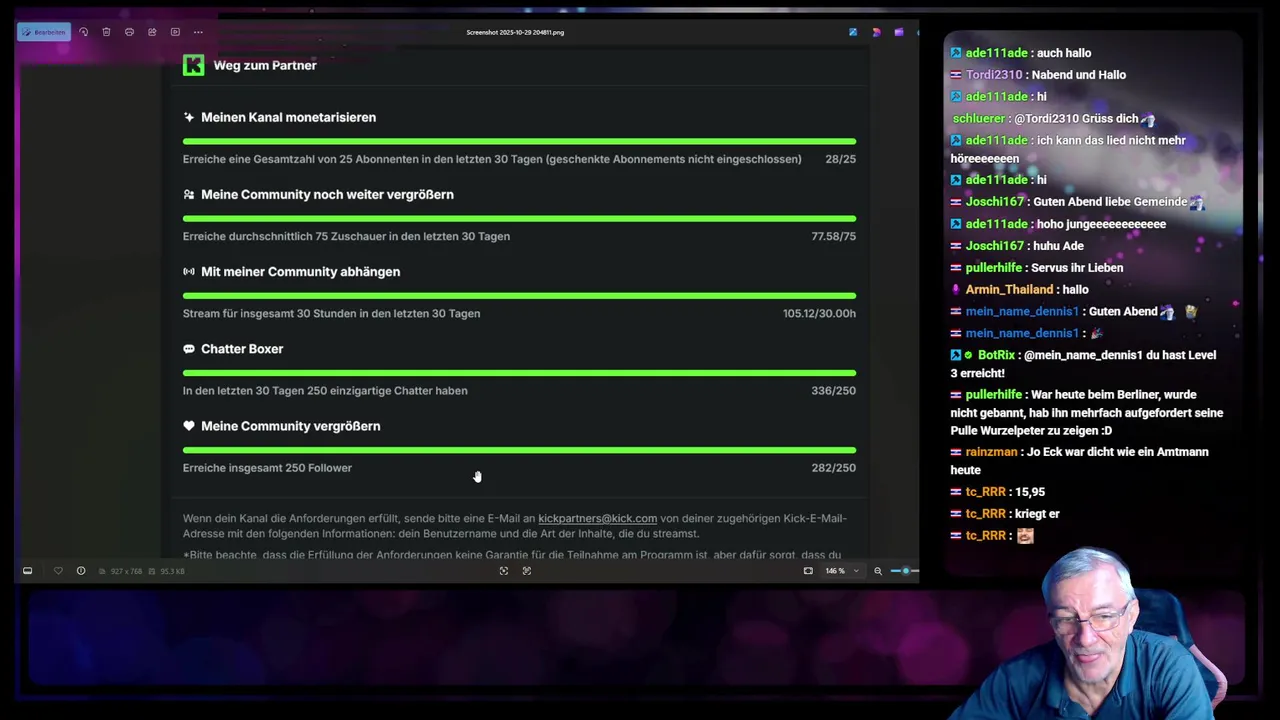Click the Weg zum Partner heading

pos(265,65)
